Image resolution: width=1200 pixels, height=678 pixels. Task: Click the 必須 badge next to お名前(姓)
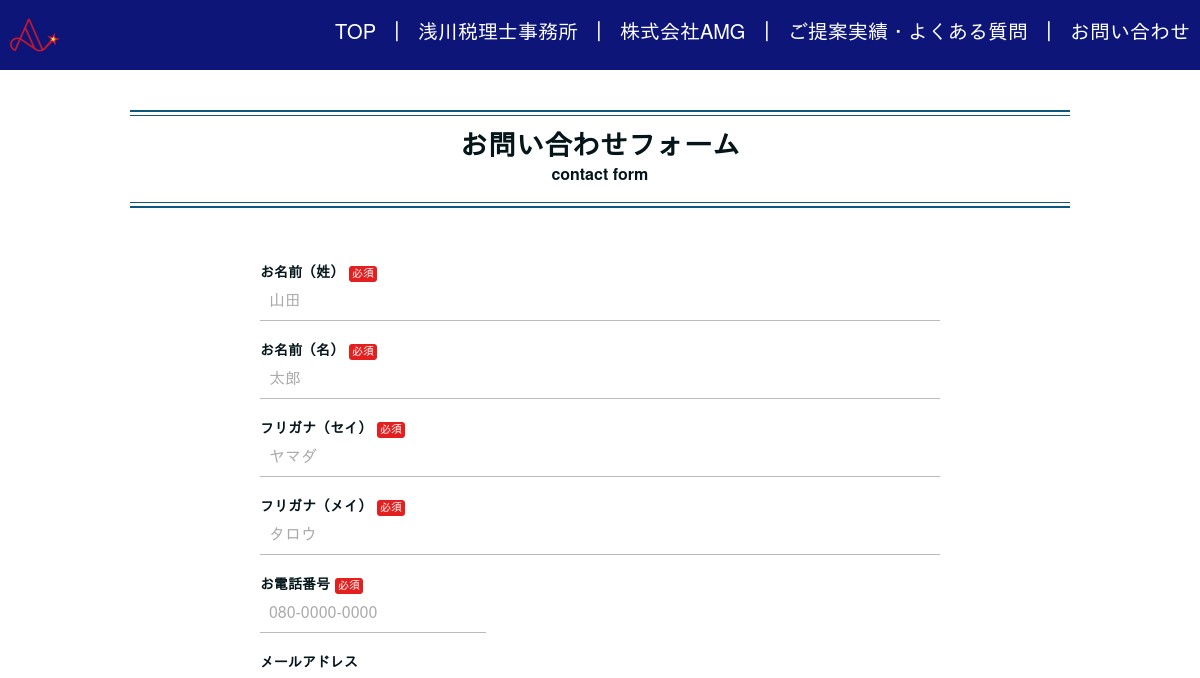coord(363,274)
